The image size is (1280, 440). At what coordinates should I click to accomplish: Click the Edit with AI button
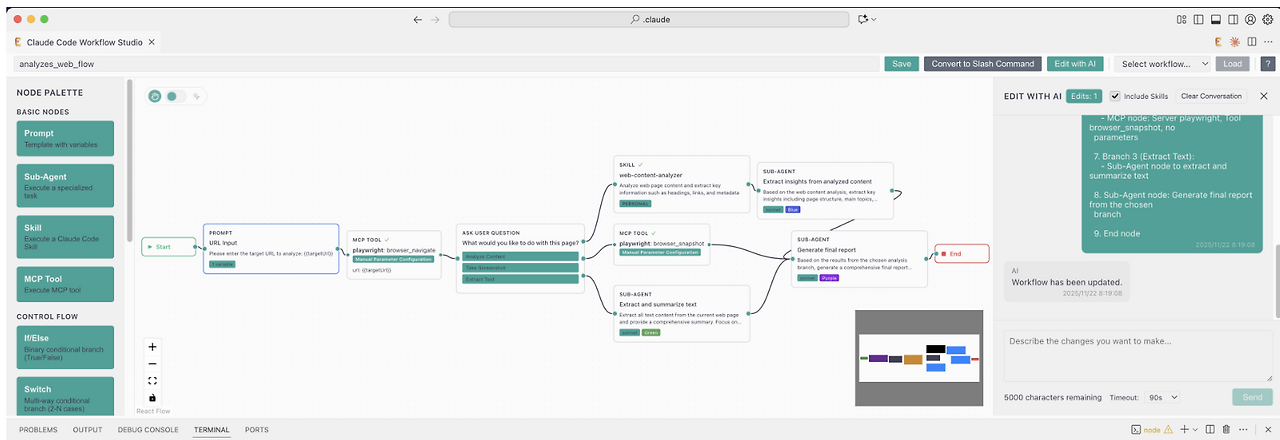point(1075,63)
